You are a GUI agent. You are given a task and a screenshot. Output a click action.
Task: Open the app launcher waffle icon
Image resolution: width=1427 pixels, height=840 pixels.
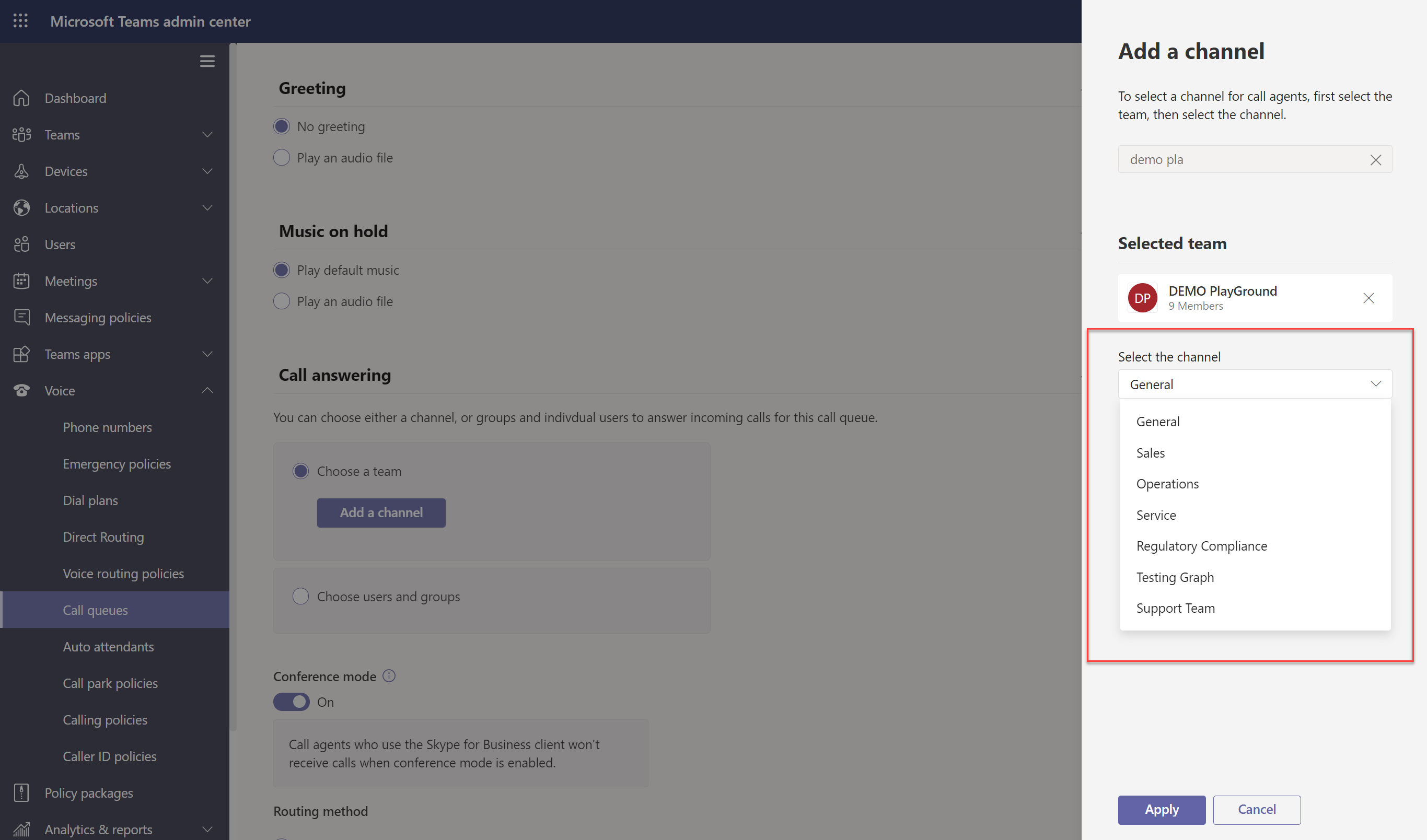point(20,21)
